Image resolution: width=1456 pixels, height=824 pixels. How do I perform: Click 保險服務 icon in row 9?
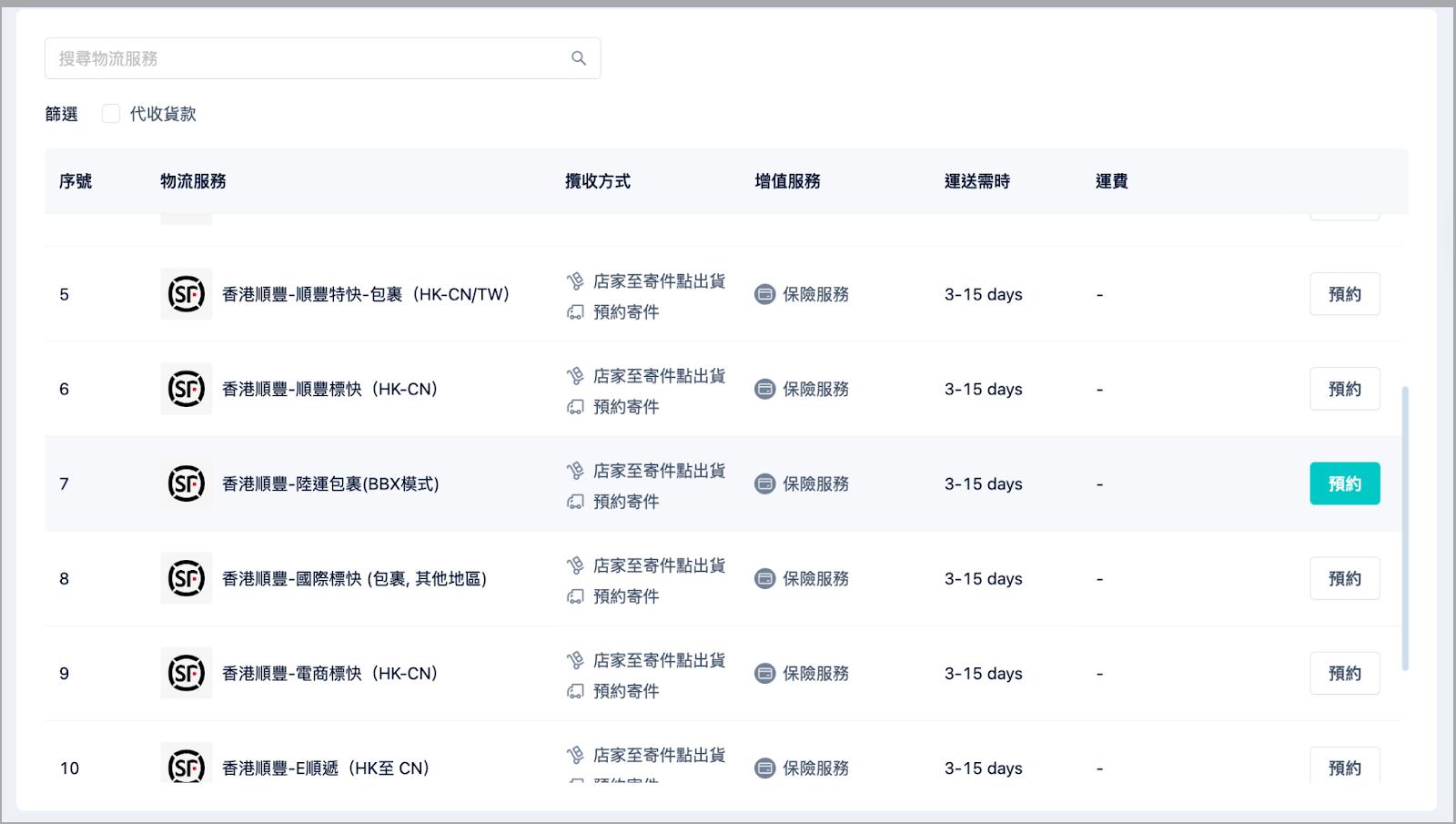[765, 673]
